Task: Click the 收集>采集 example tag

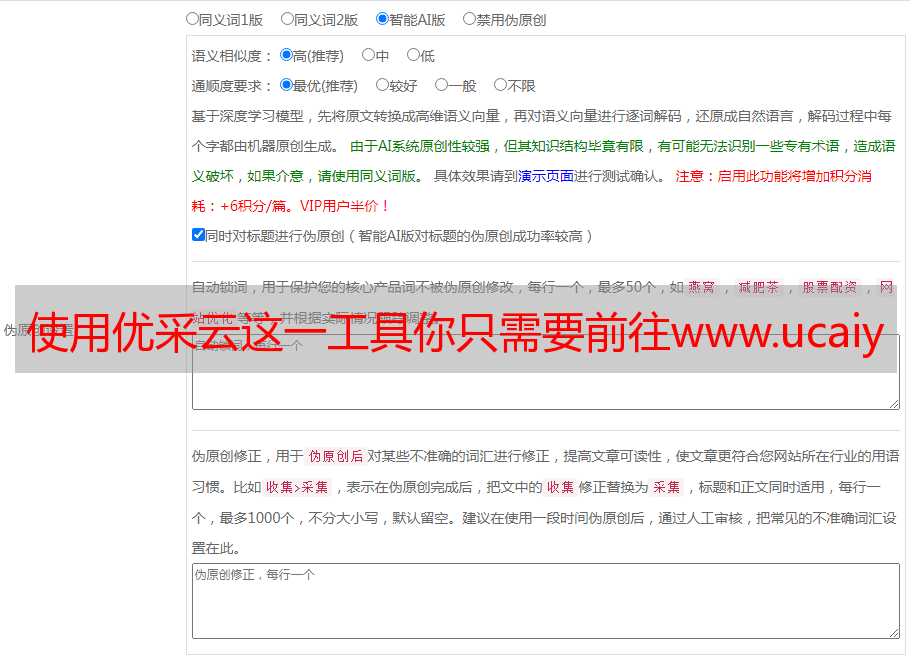Action: point(297,487)
